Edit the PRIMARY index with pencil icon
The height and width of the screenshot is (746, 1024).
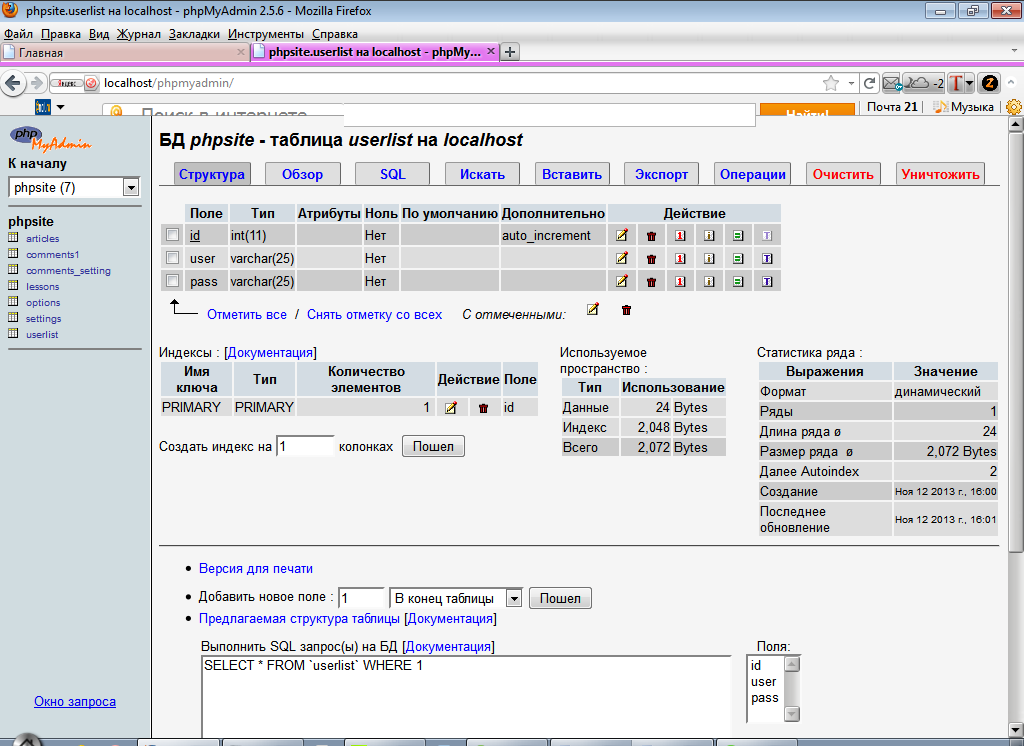(451, 408)
